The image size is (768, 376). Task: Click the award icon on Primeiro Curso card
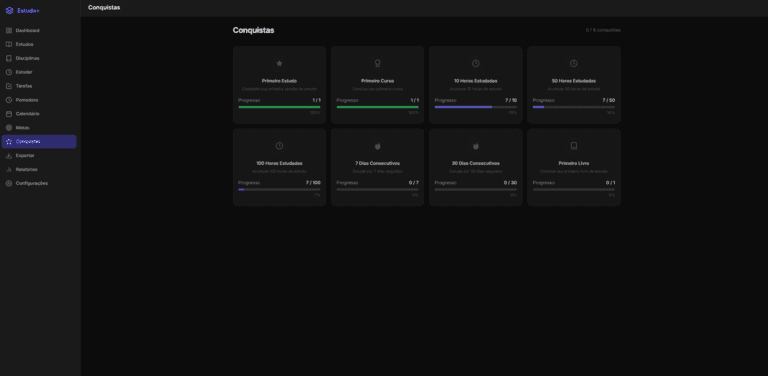[377, 63]
